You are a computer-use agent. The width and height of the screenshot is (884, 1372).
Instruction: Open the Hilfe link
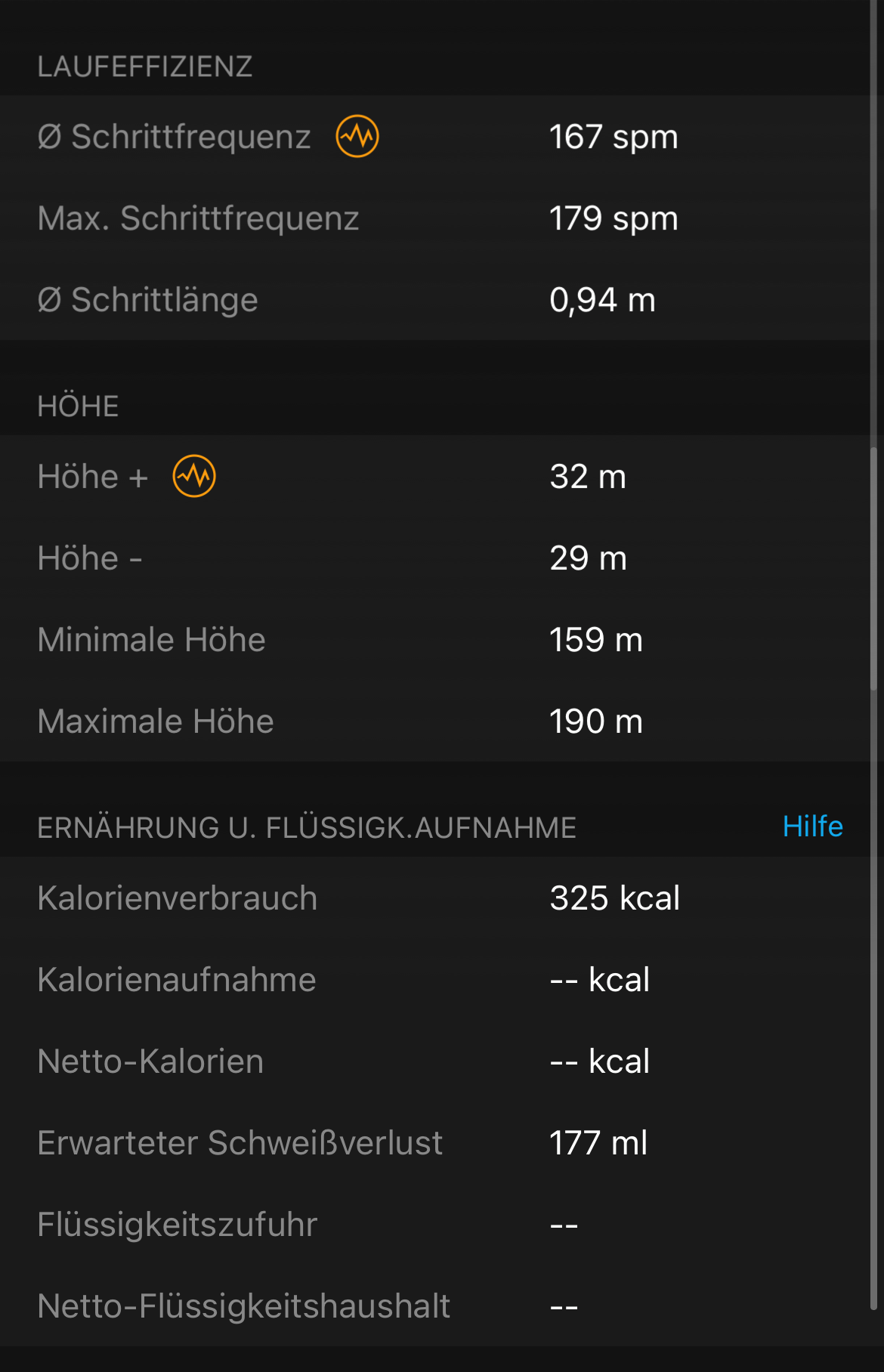(x=812, y=827)
